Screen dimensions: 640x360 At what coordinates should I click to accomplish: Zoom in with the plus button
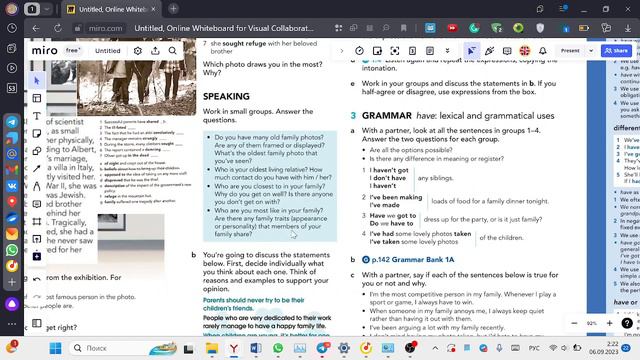[x=609, y=323]
